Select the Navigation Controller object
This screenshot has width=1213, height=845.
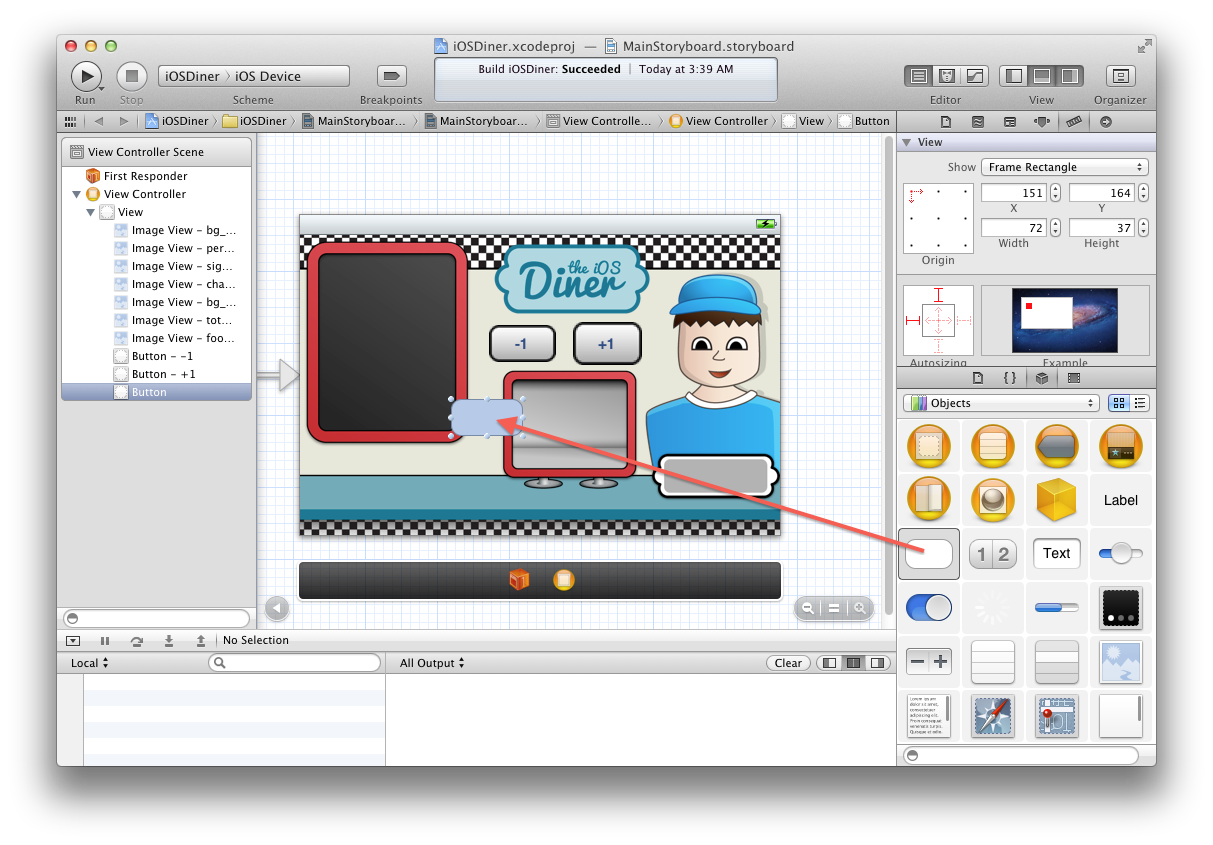(x=1057, y=446)
